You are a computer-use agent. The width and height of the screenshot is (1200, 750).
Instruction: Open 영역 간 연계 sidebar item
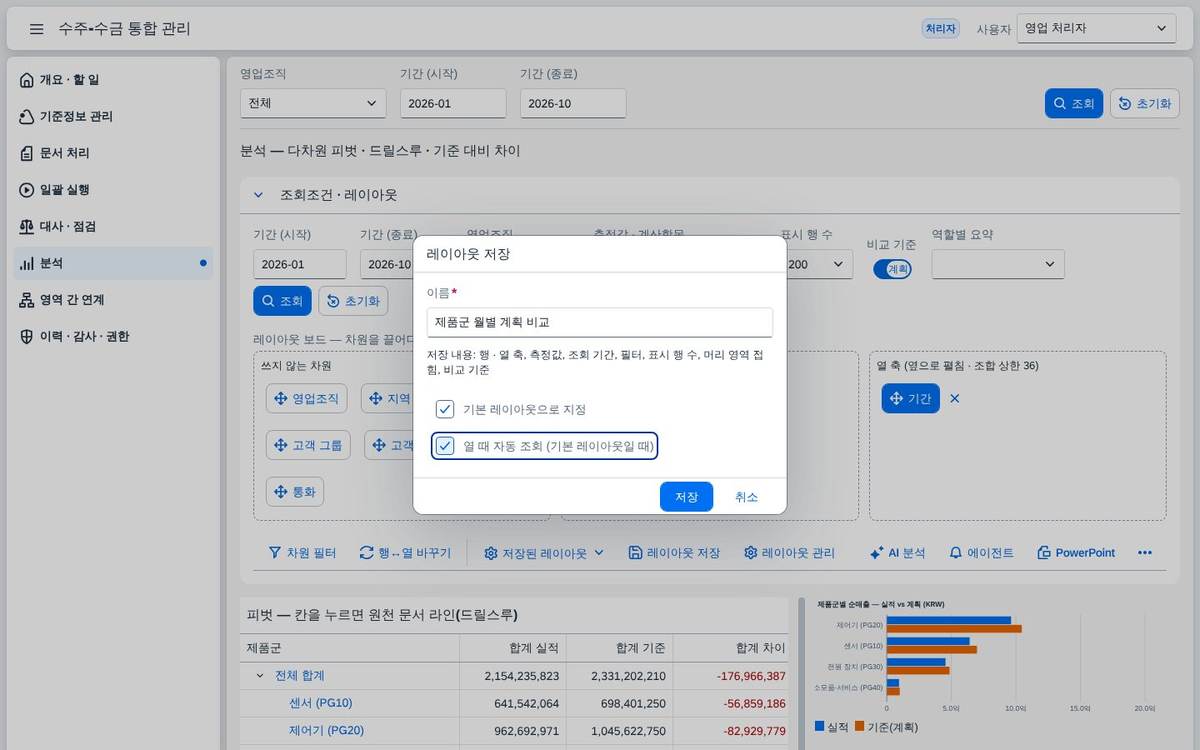pyautogui.click(x=112, y=300)
